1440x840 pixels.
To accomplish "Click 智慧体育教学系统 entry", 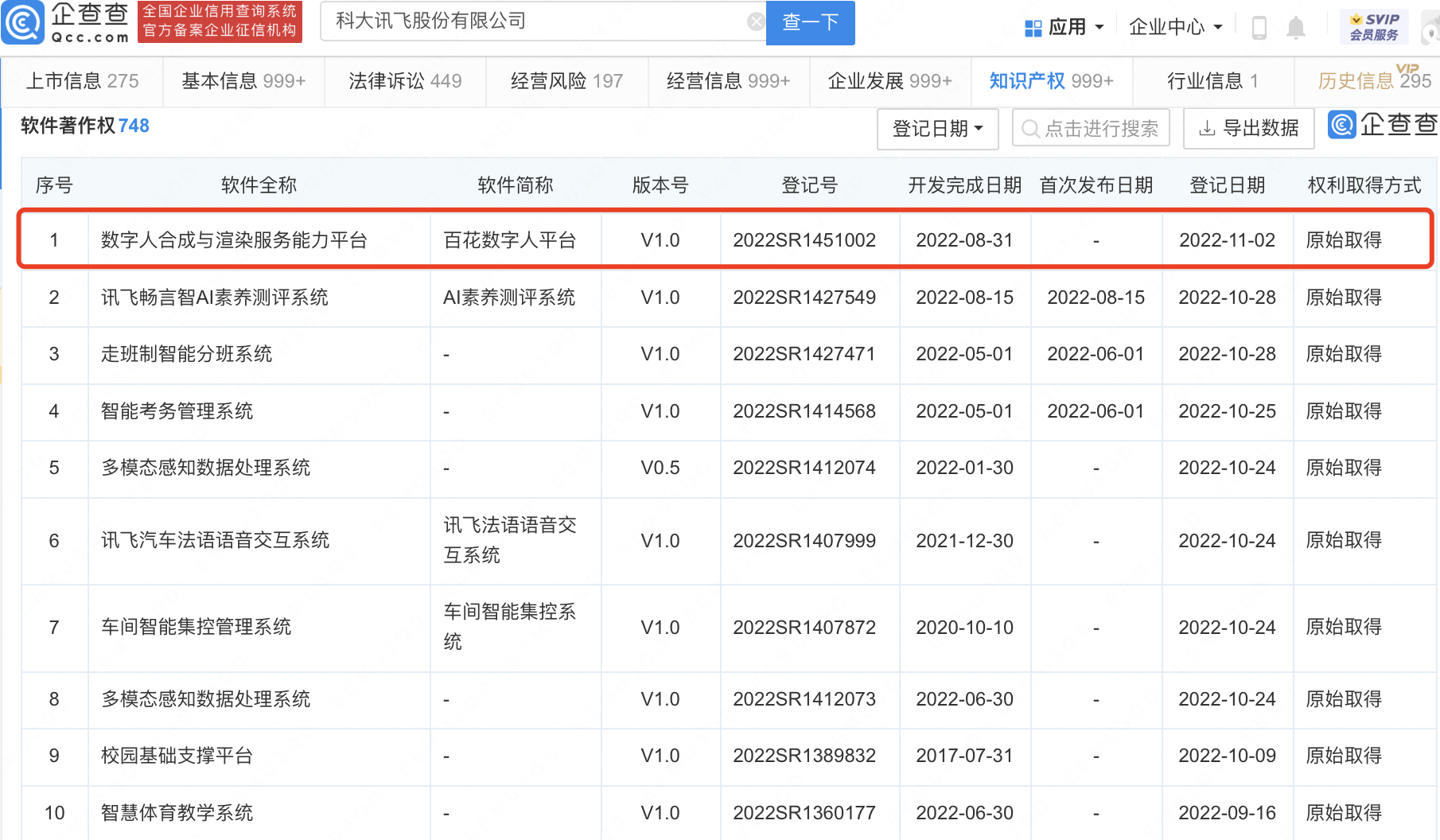I will click(x=177, y=813).
